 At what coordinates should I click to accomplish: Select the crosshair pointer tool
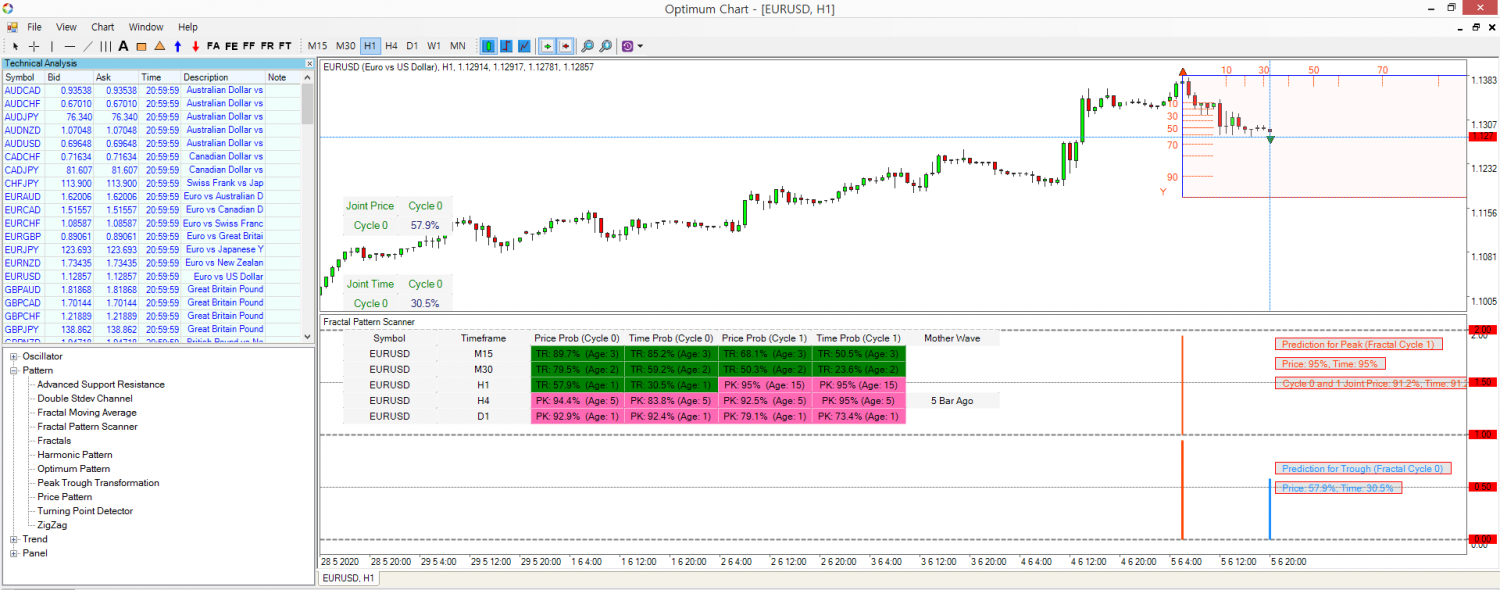(33, 46)
